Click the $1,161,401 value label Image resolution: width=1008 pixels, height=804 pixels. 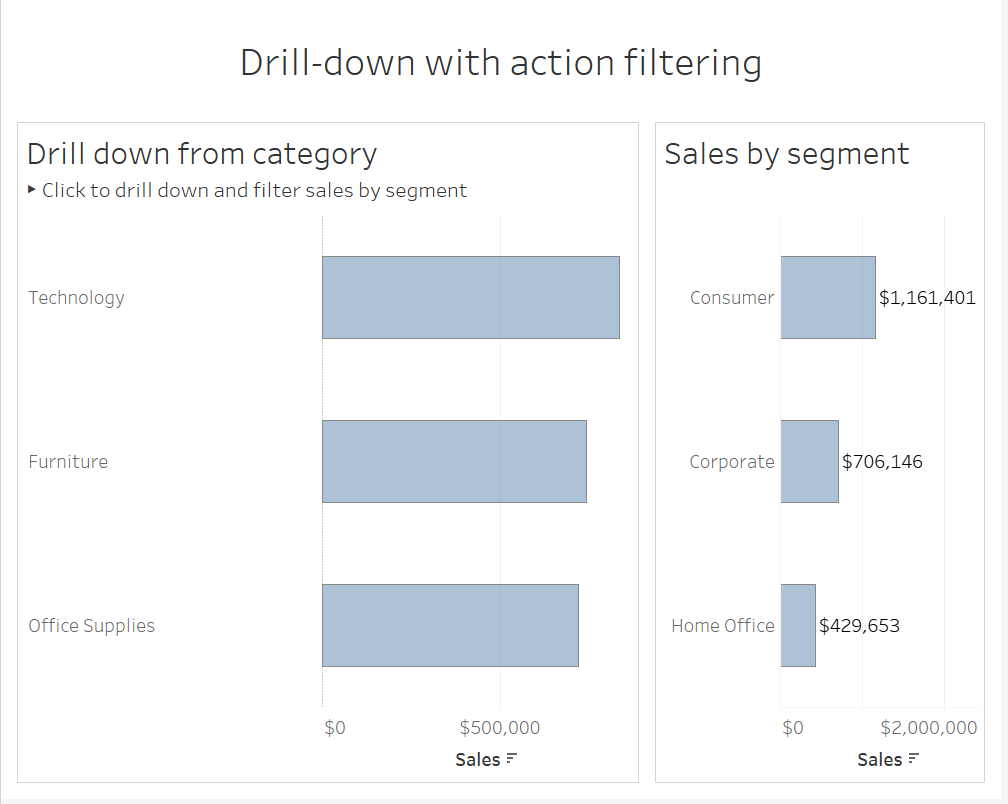point(927,297)
